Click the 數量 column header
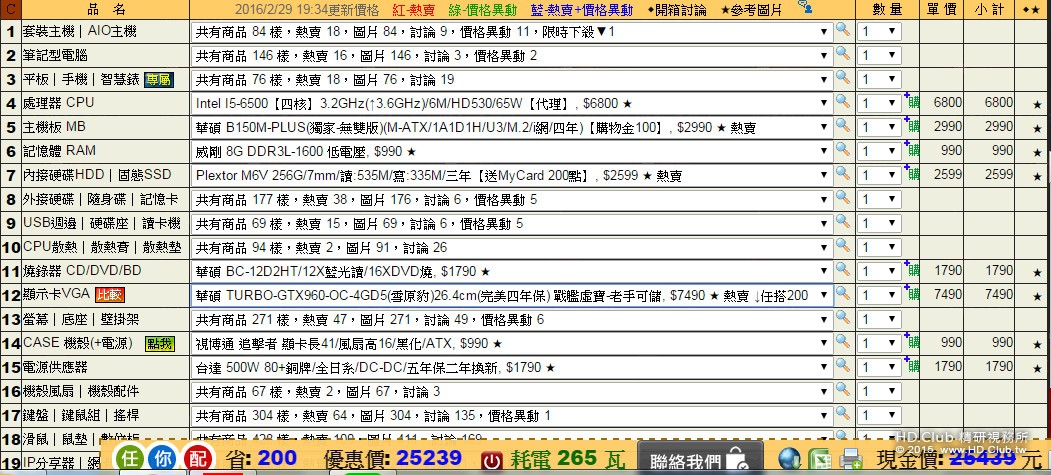The width and height of the screenshot is (1051, 475). (x=887, y=9)
